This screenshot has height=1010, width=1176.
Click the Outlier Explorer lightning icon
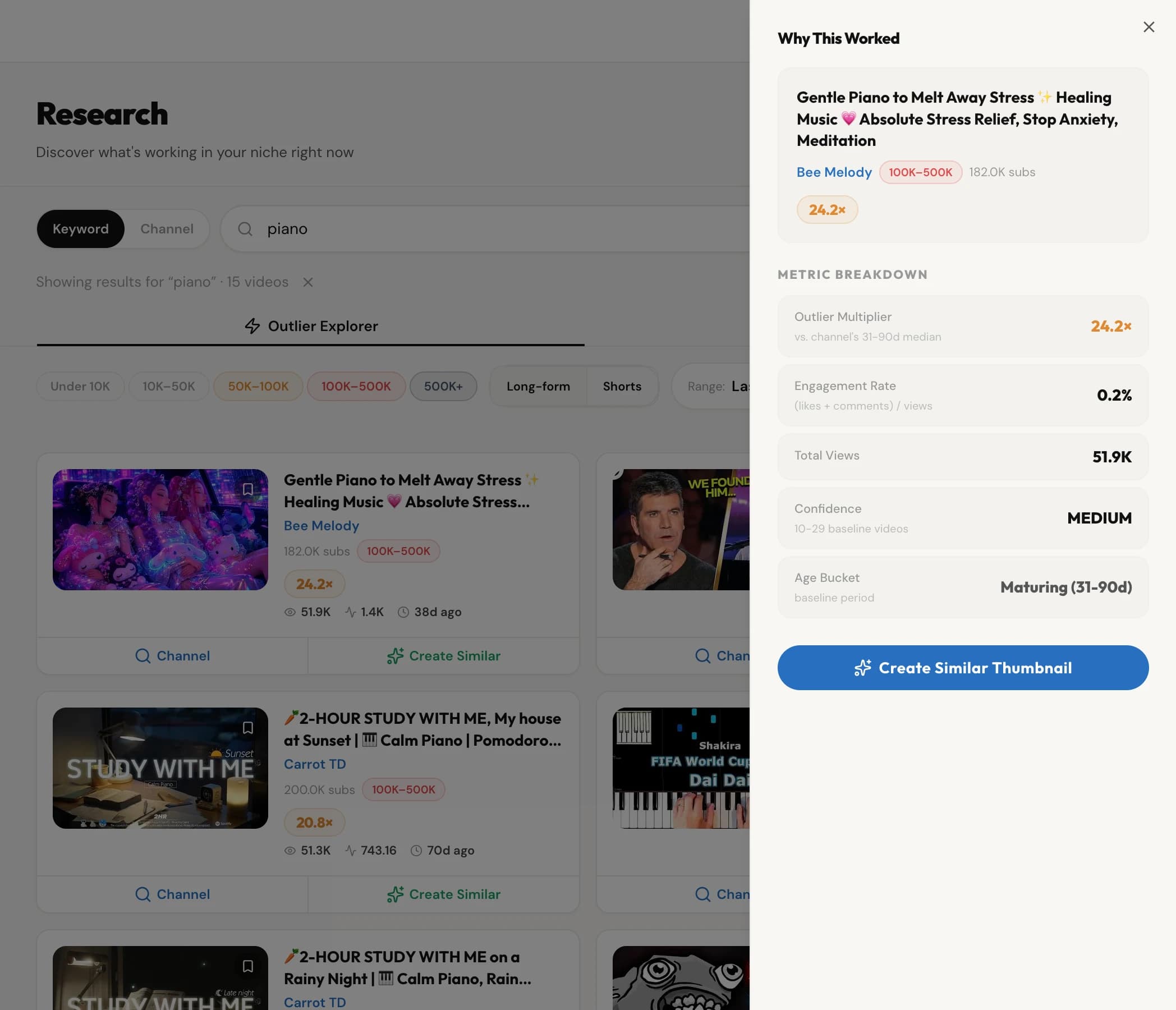pos(252,326)
